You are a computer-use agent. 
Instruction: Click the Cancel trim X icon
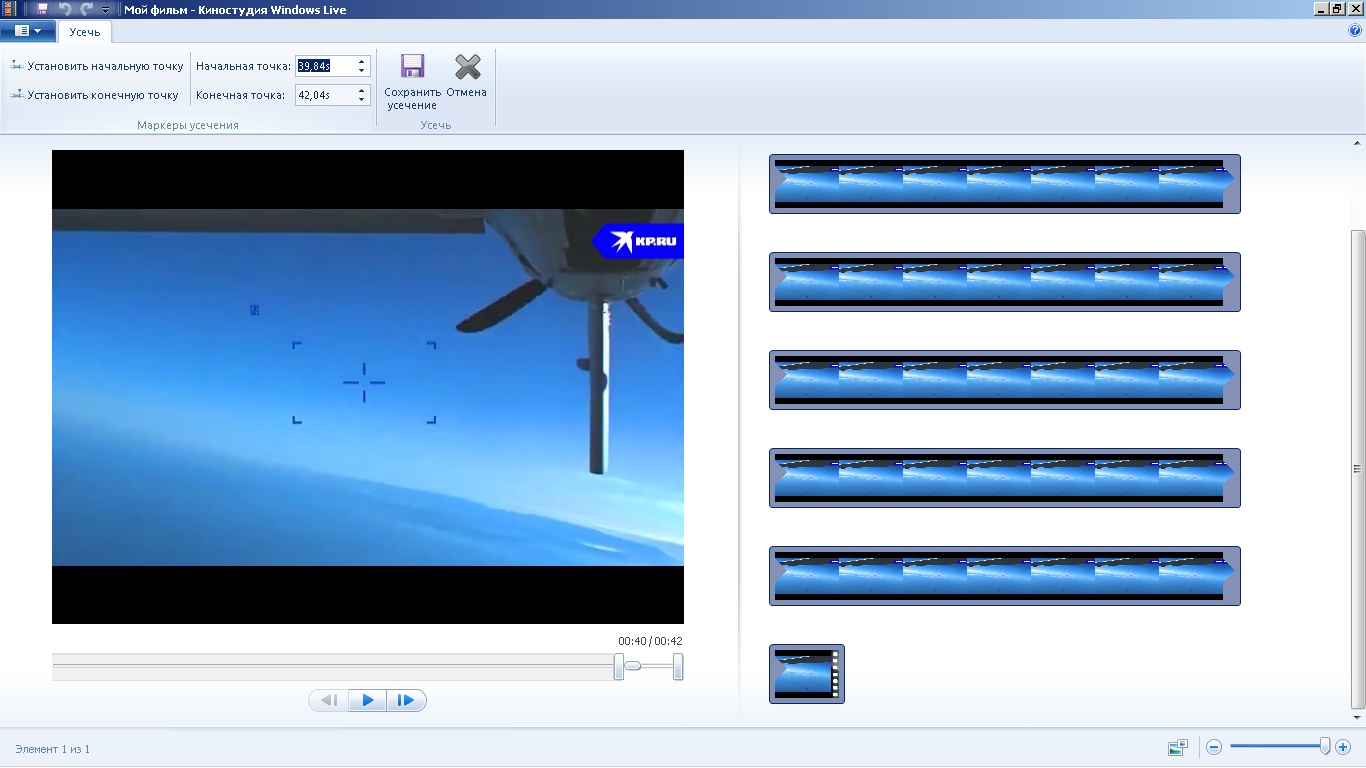(x=467, y=67)
